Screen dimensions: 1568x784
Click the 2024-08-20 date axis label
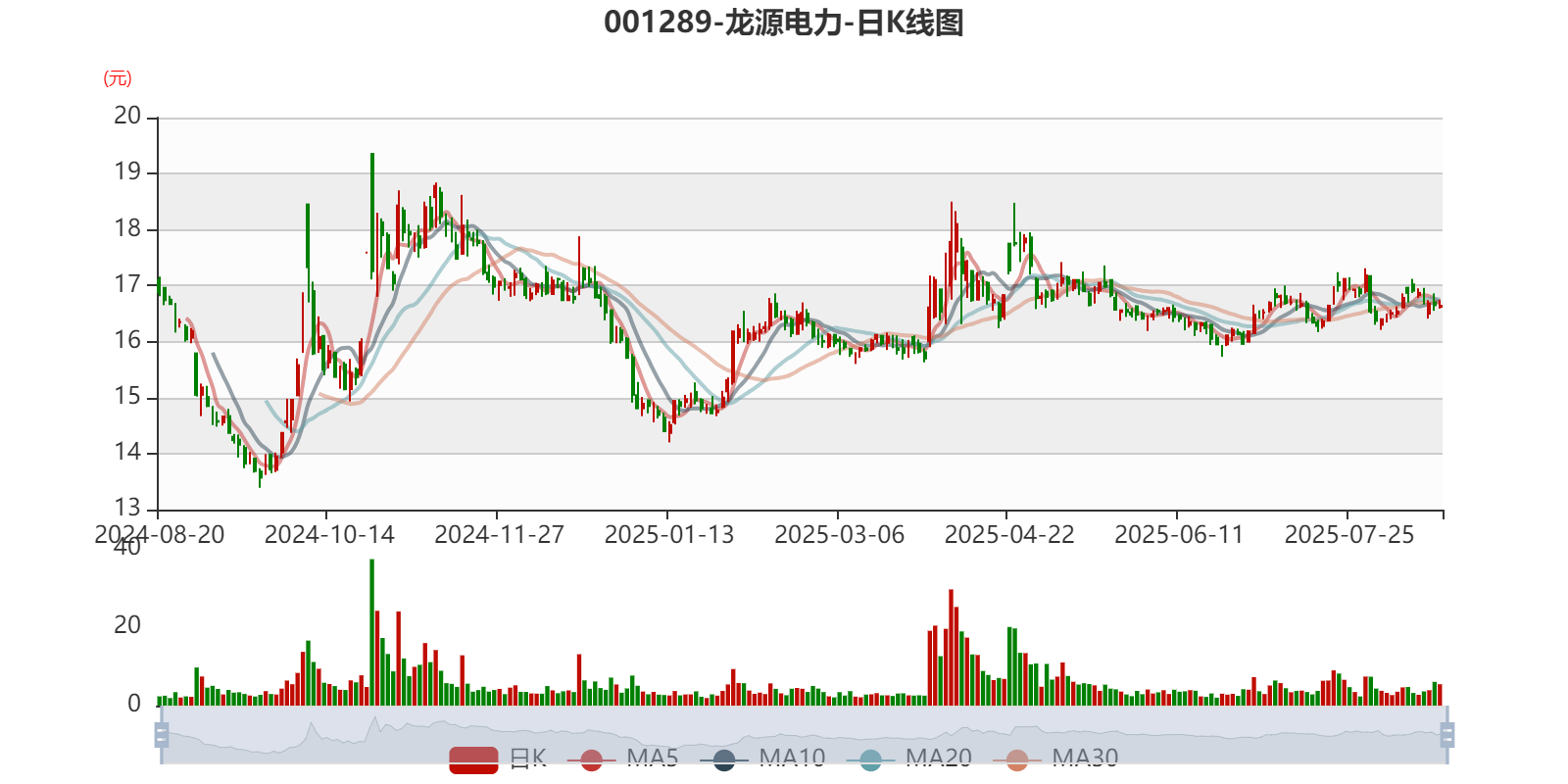(x=160, y=534)
